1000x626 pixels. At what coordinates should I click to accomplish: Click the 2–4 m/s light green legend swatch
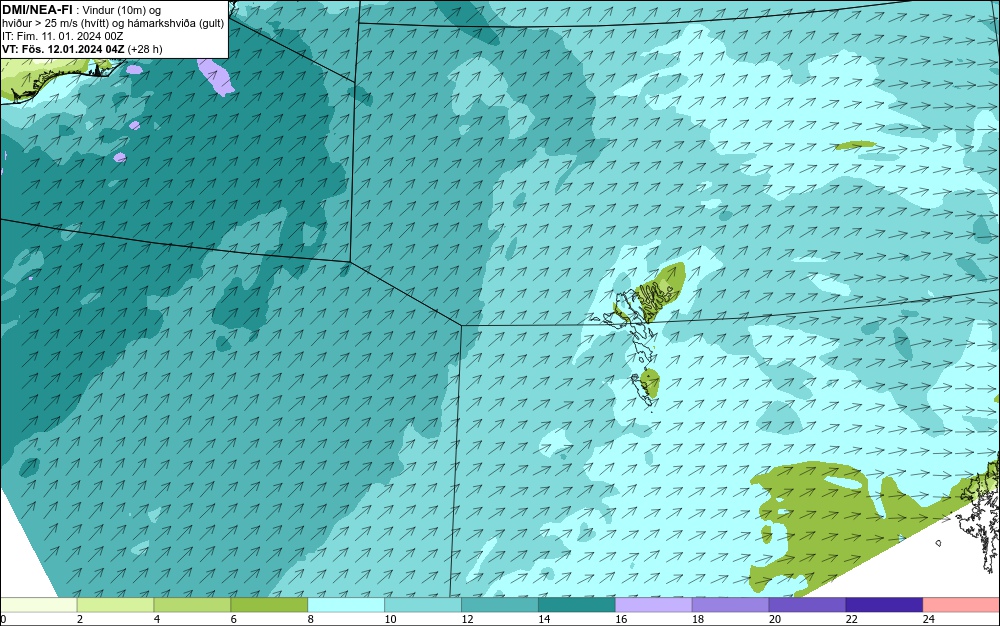point(115,604)
